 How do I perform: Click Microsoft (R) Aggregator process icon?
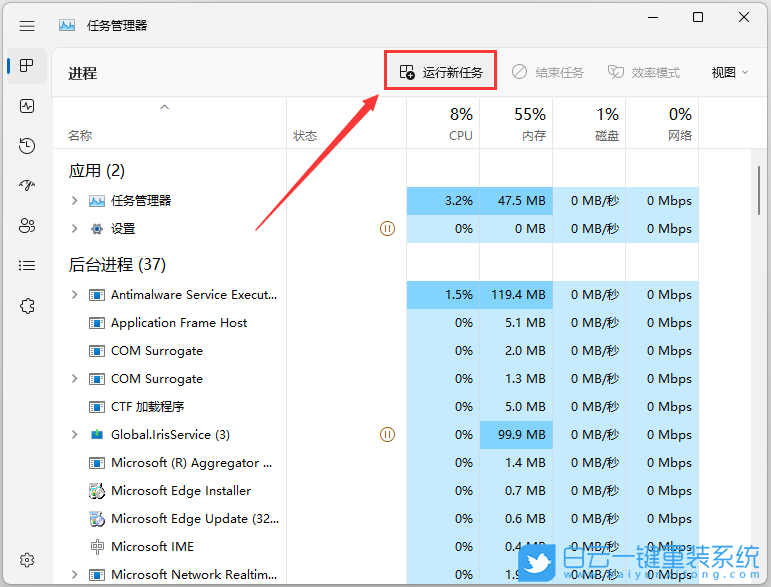pos(97,463)
